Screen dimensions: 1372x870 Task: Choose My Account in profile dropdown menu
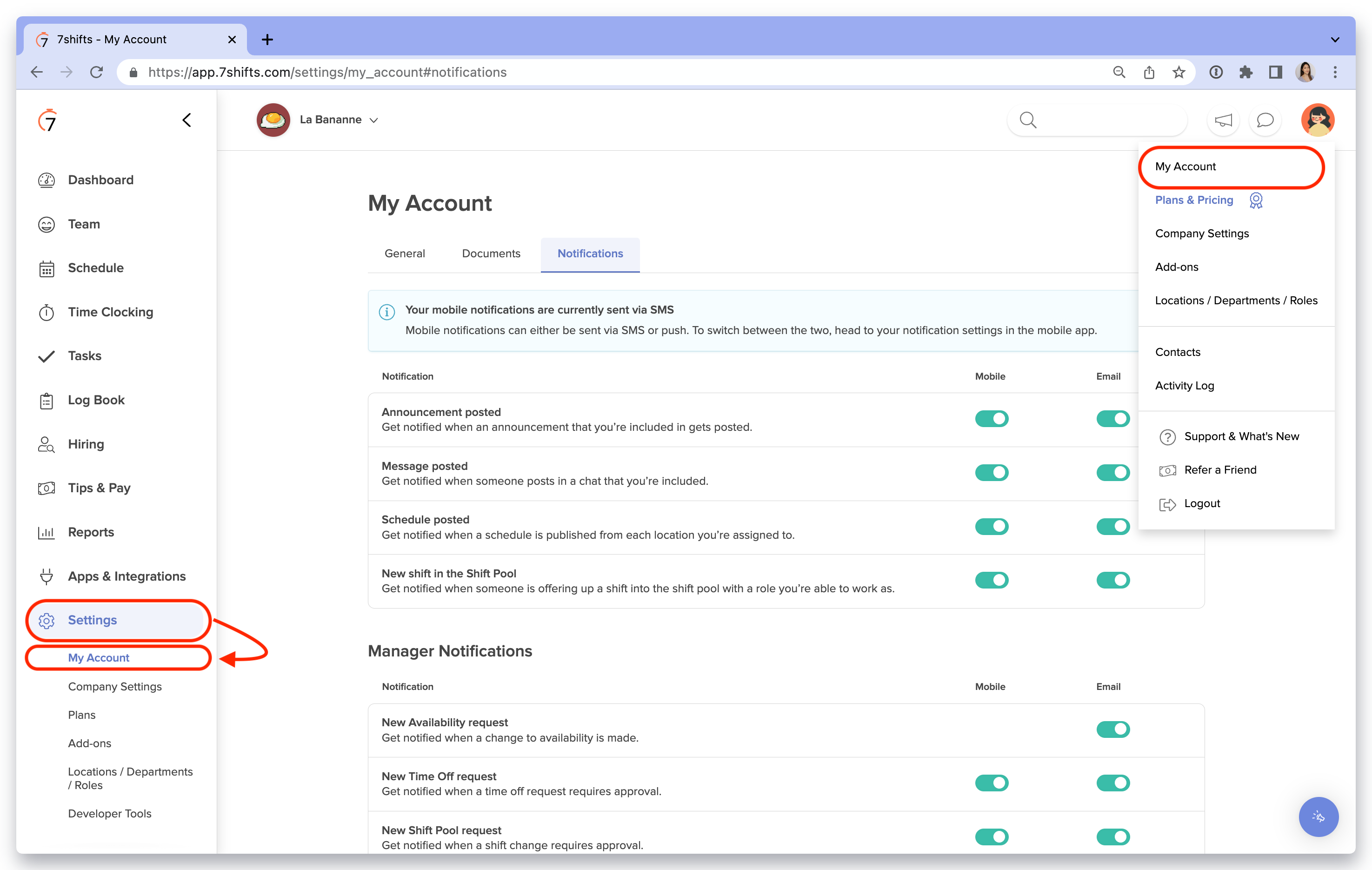[1185, 167]
